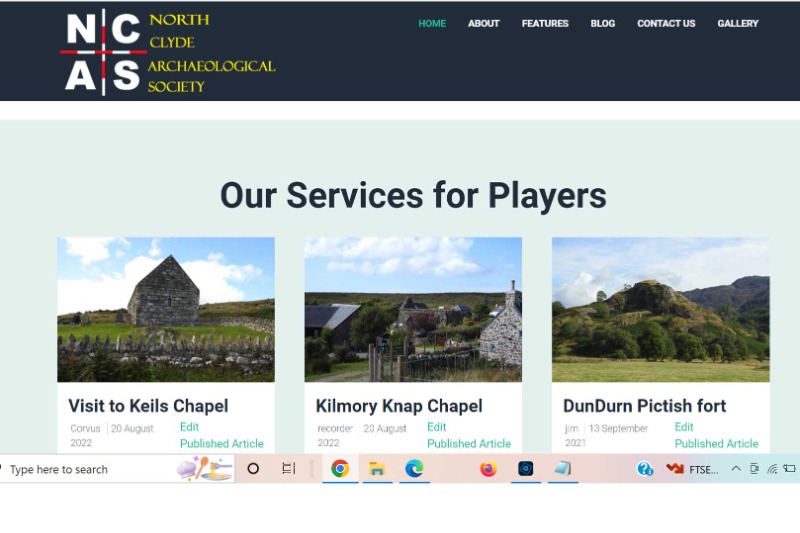800x533 pixels.
Task: Open the battery status tray icon
Action: pos(790,468)
